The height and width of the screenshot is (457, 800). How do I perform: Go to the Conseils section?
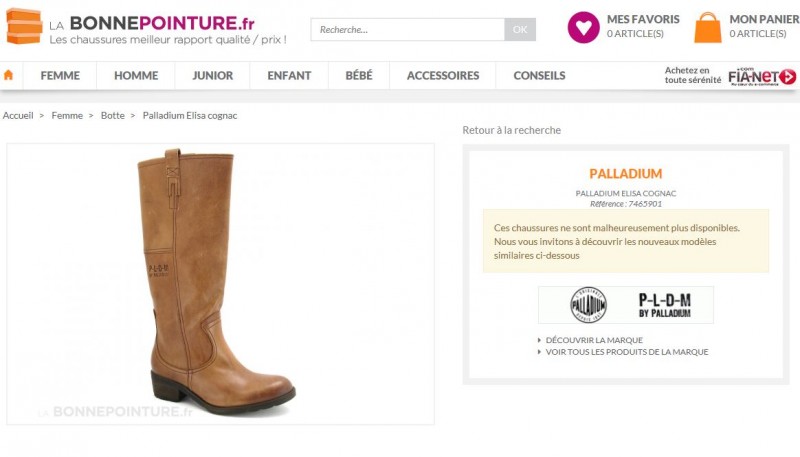539,76
